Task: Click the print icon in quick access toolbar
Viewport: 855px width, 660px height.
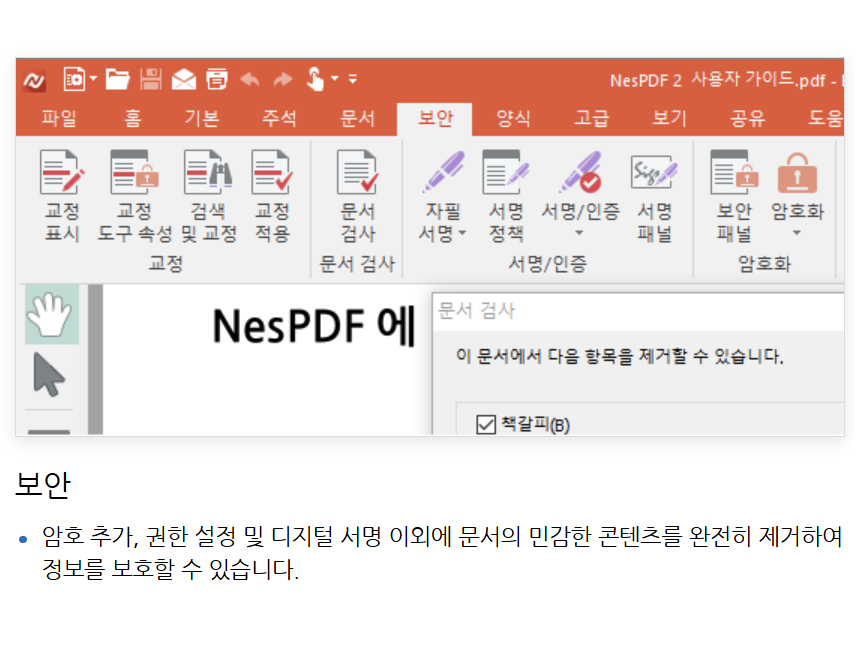Action: pos(216,80)
